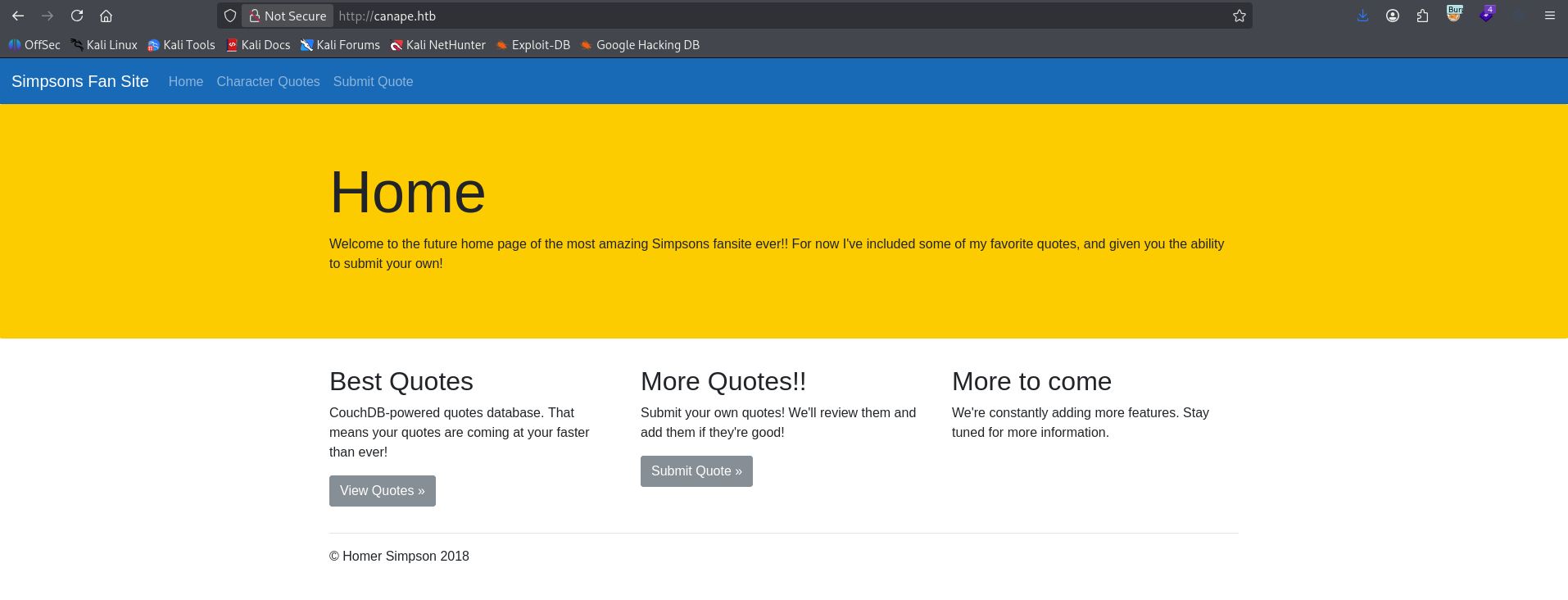1568x600 pixels.
Task: Open the Kali Forums bookmark
Action: [340, 45]
